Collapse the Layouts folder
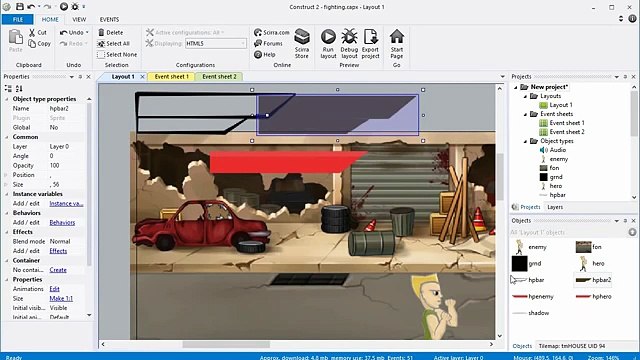Image resolution: width=640 pixels, height=360 pixels. coord(525,96)
